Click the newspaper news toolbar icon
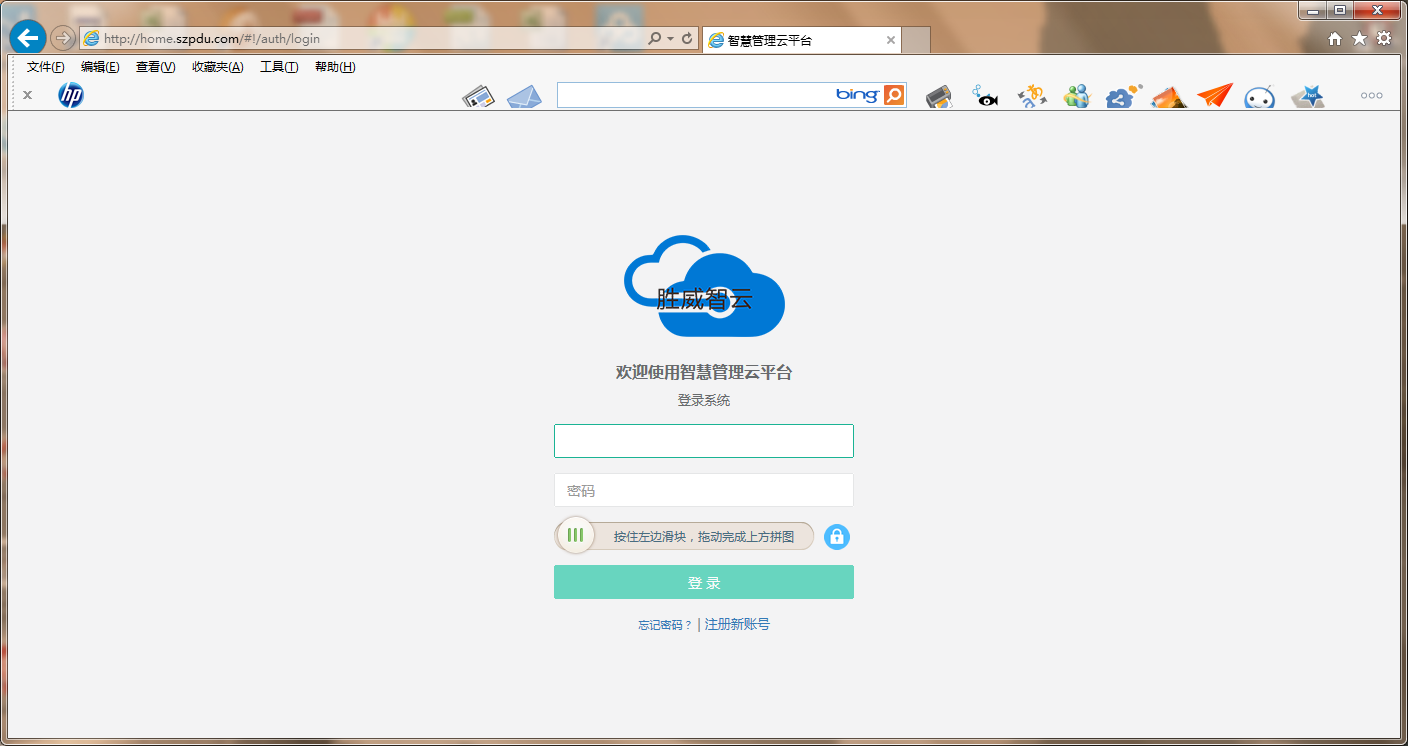 coord(479,97)
